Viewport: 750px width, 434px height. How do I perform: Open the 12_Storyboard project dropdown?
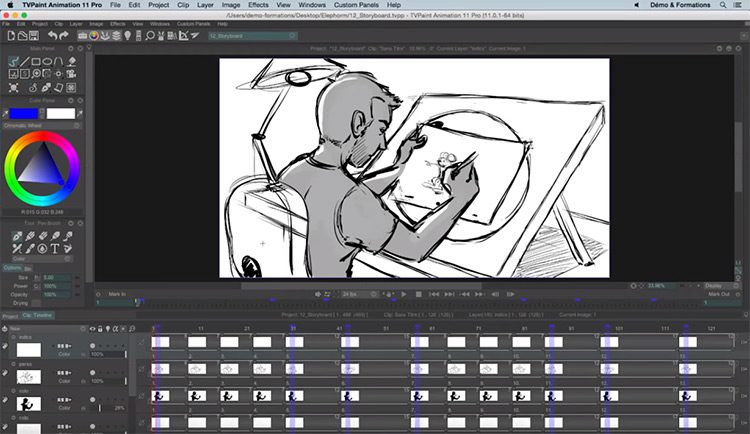tap(240, 36)
